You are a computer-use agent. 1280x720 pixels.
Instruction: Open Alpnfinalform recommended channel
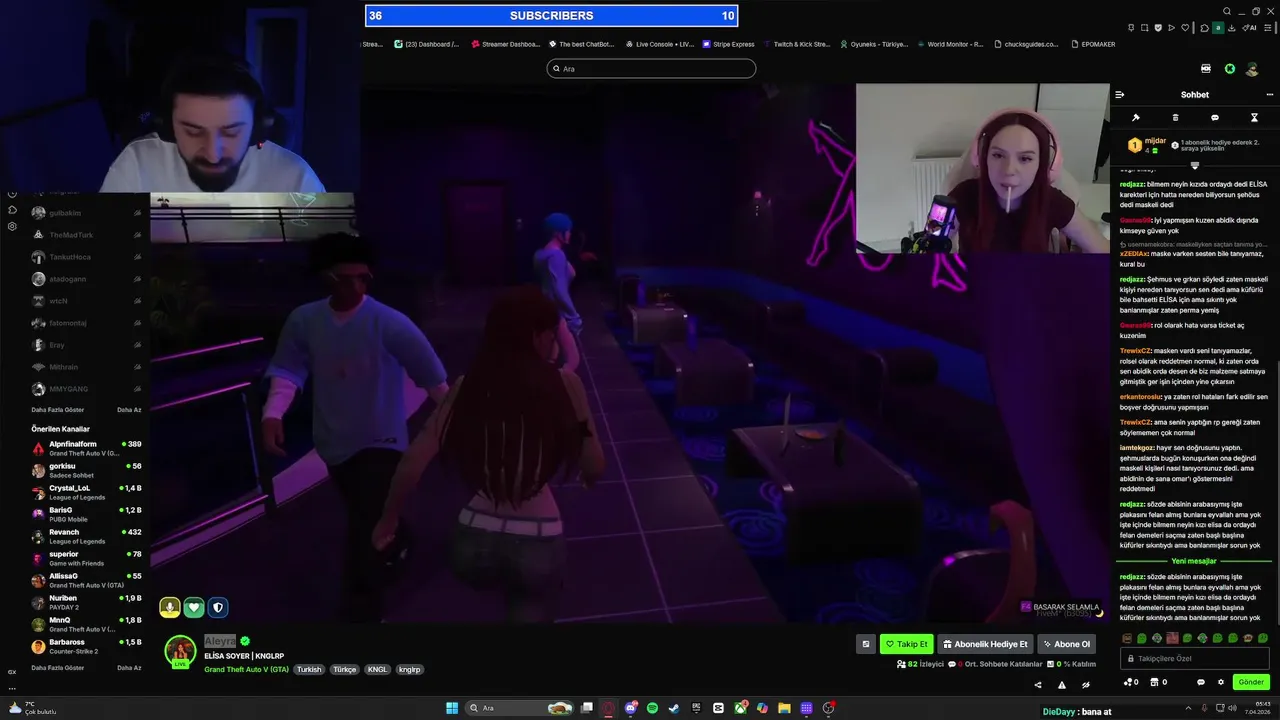[86, 448]
